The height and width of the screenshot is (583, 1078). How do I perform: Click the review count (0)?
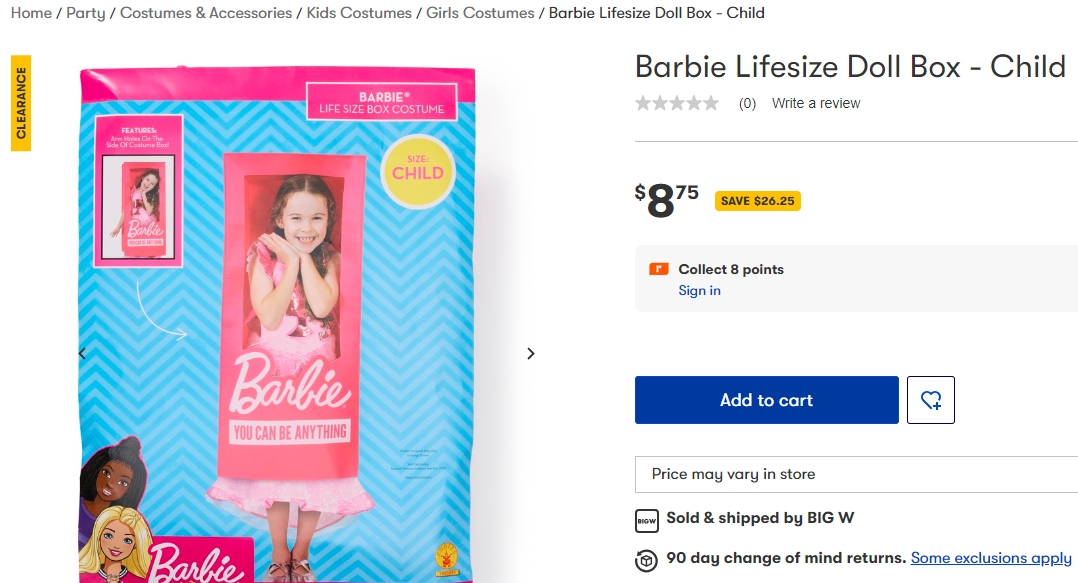pos(747,103)
